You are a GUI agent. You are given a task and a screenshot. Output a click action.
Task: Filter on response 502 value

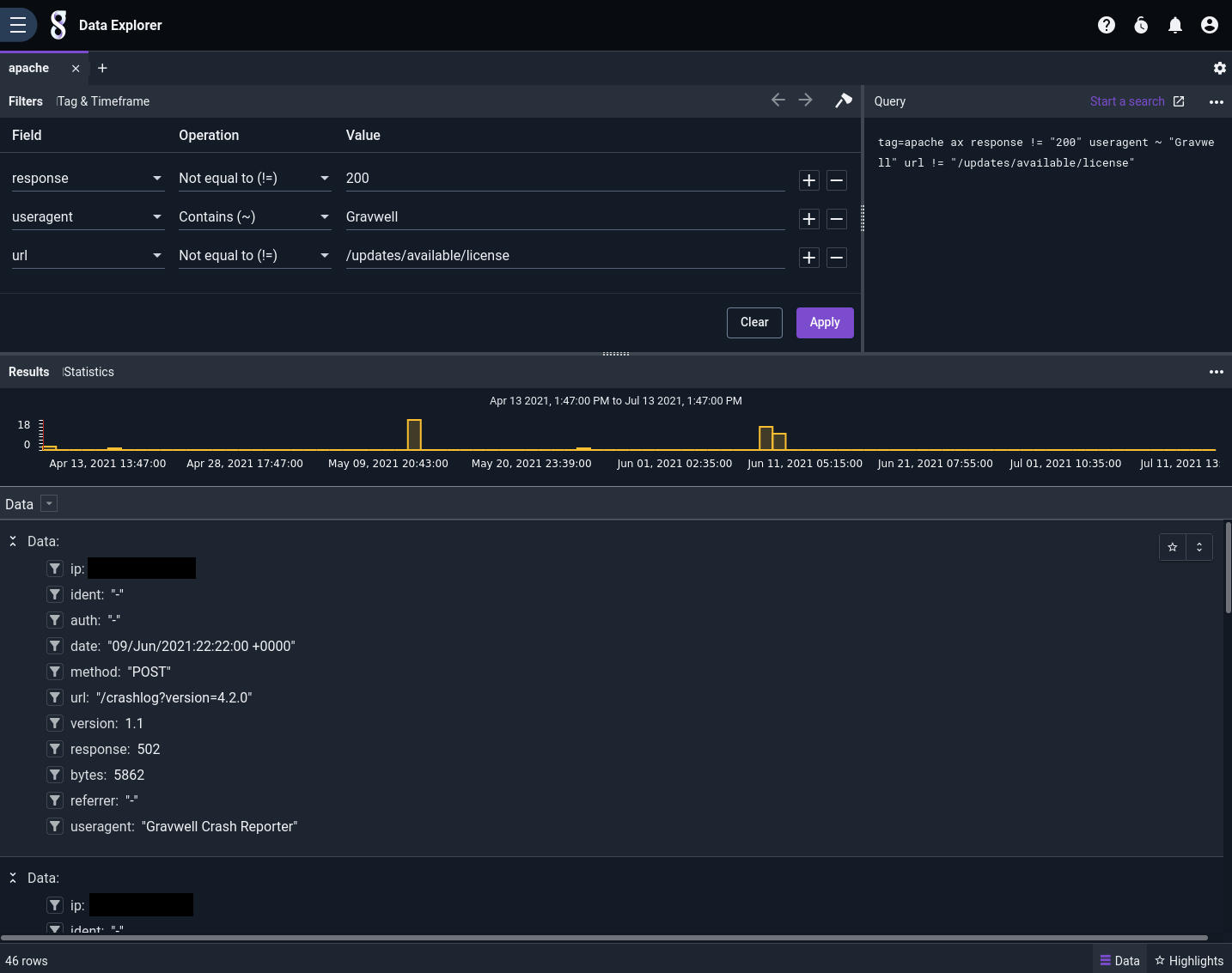coord(55,749)
